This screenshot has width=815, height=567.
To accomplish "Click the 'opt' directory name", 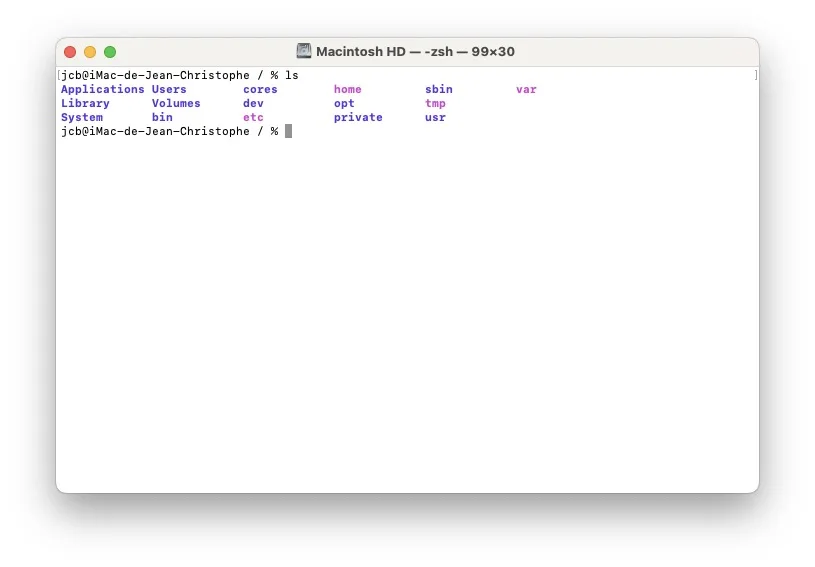I will [344, 103].
